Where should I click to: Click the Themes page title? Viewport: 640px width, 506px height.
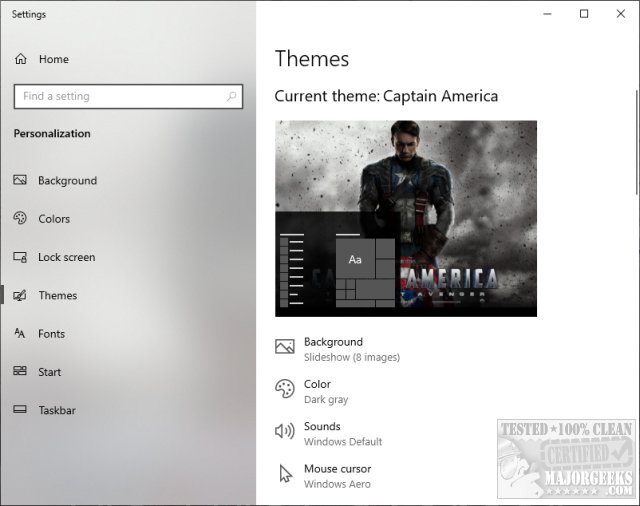(312, 58)
